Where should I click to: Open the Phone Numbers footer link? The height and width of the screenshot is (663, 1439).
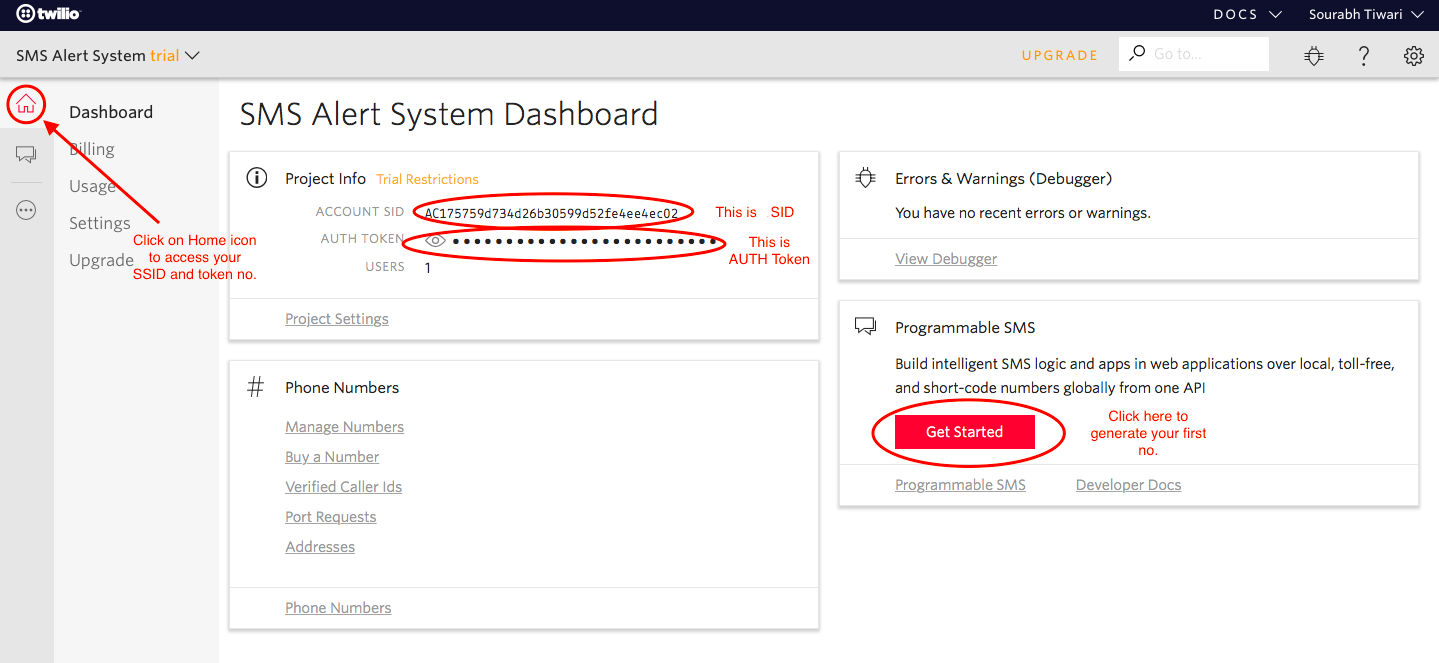click(338, 608)
